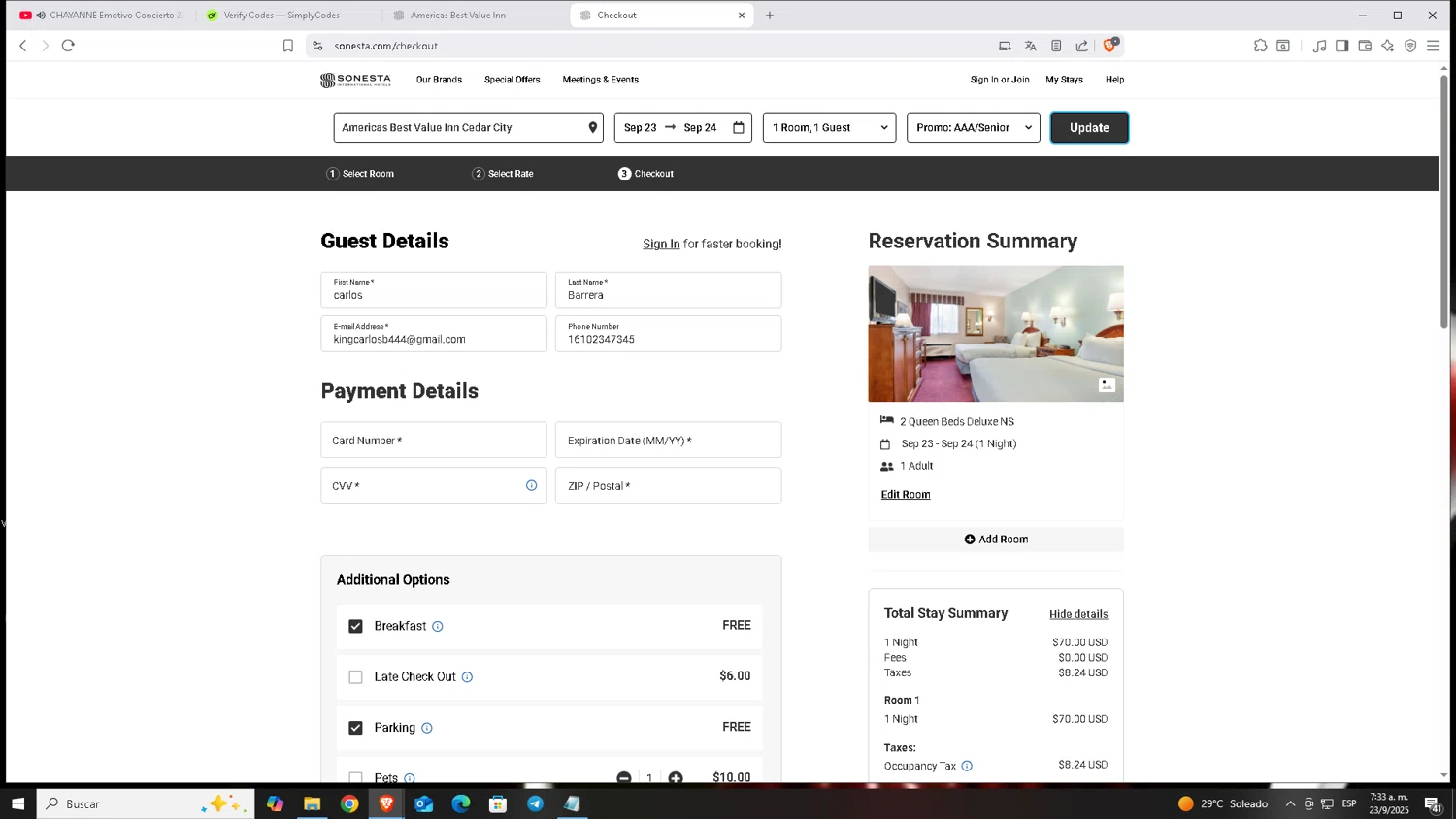Click the Brave VPN shield icon
This screenshot has width=1456, height=819.
point(1410,46)
